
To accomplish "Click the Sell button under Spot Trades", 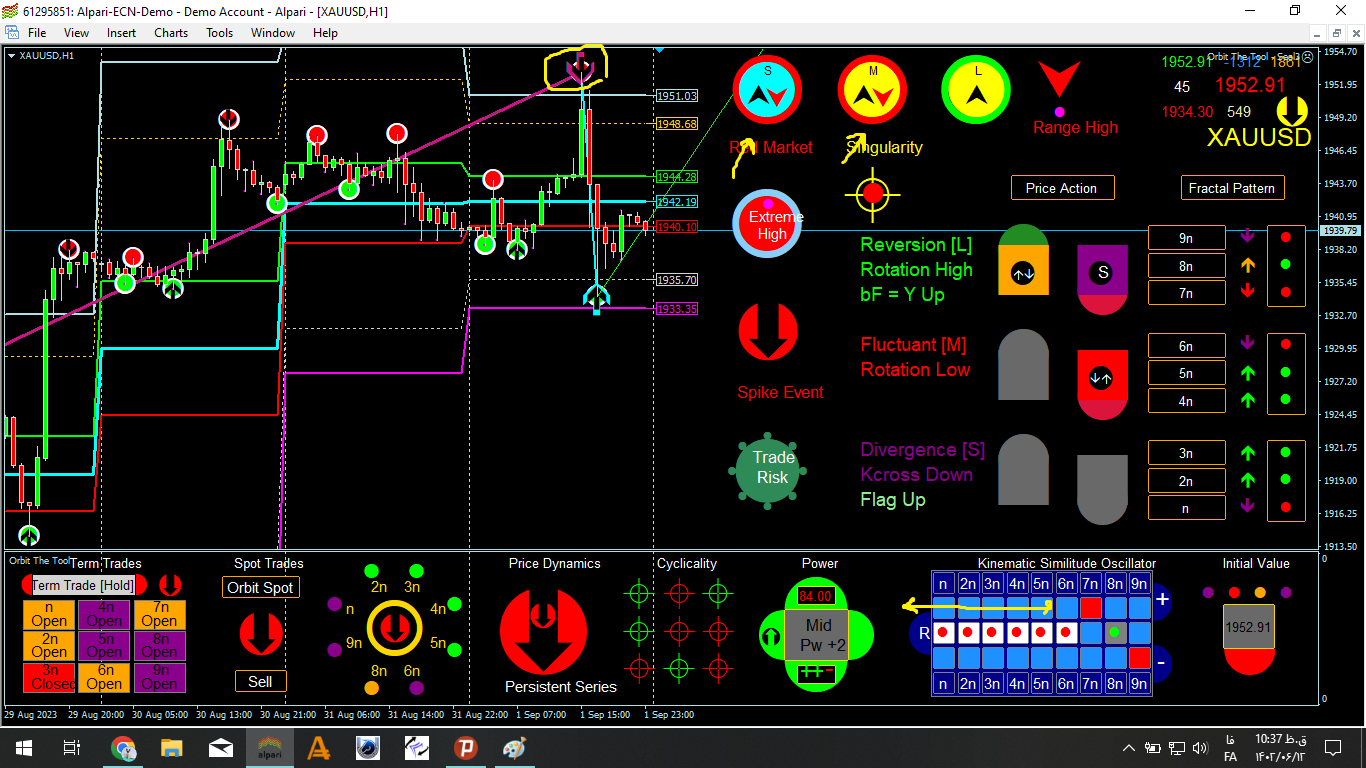I will tap(260, 681).
